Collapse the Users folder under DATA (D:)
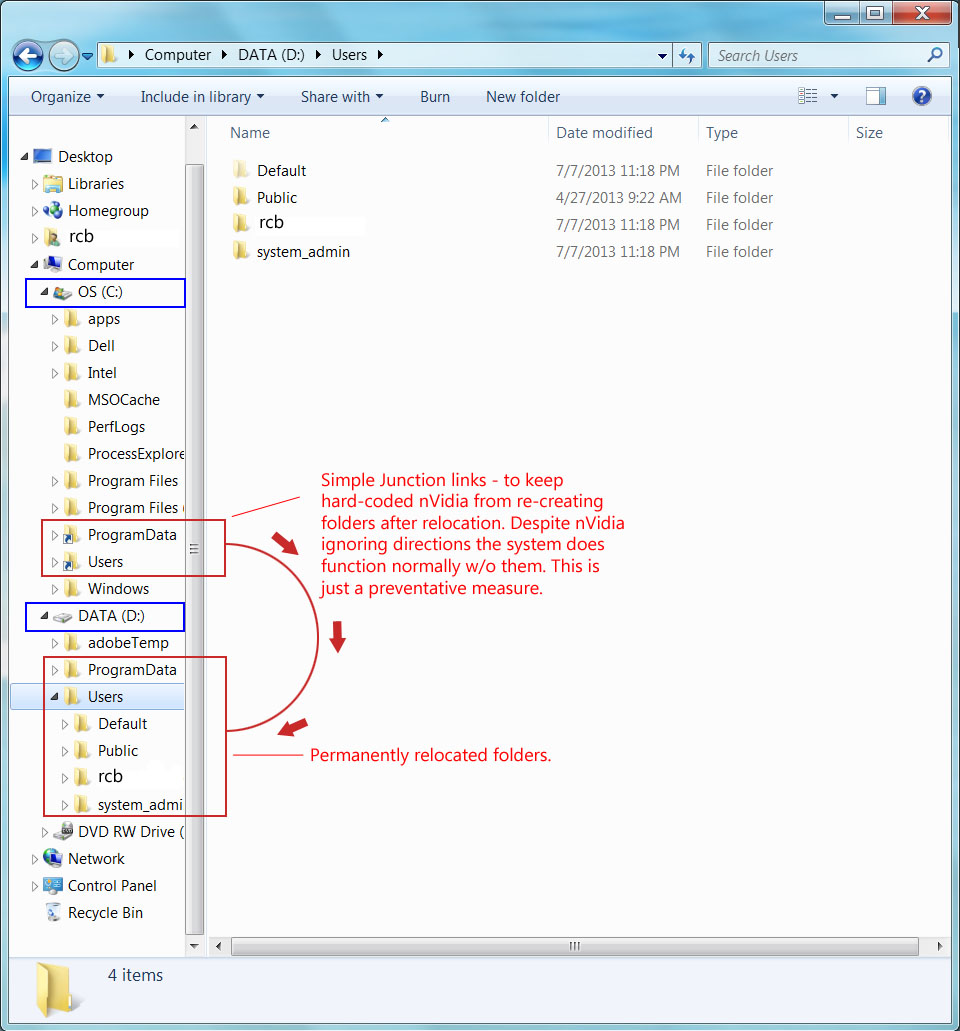Image resolution: width=960 pixels, height=1031 pixels. click(55, 697)
